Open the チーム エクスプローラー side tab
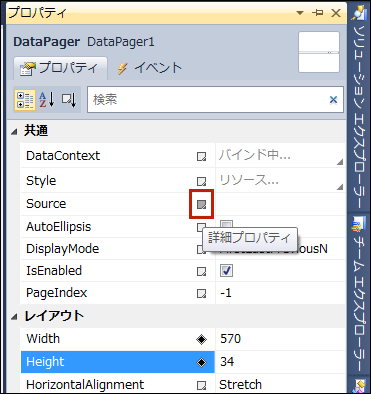The width and height of the screenshot is (371, 394). 359,295
